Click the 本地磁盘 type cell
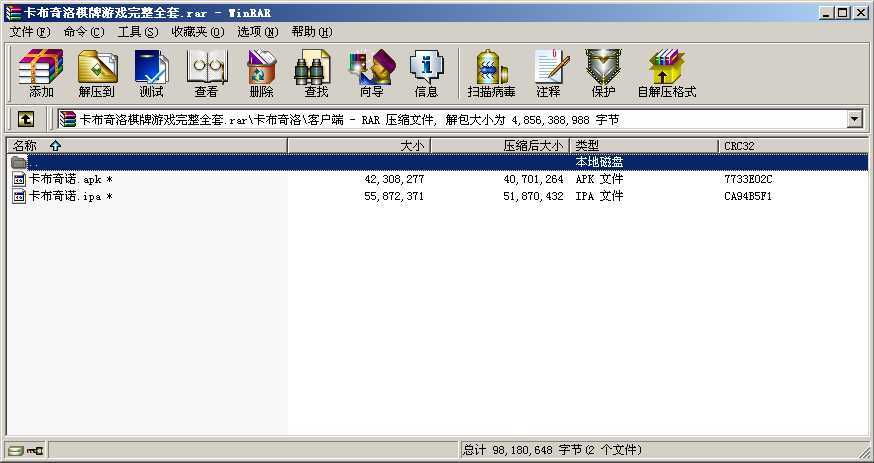 coord(599,162)
